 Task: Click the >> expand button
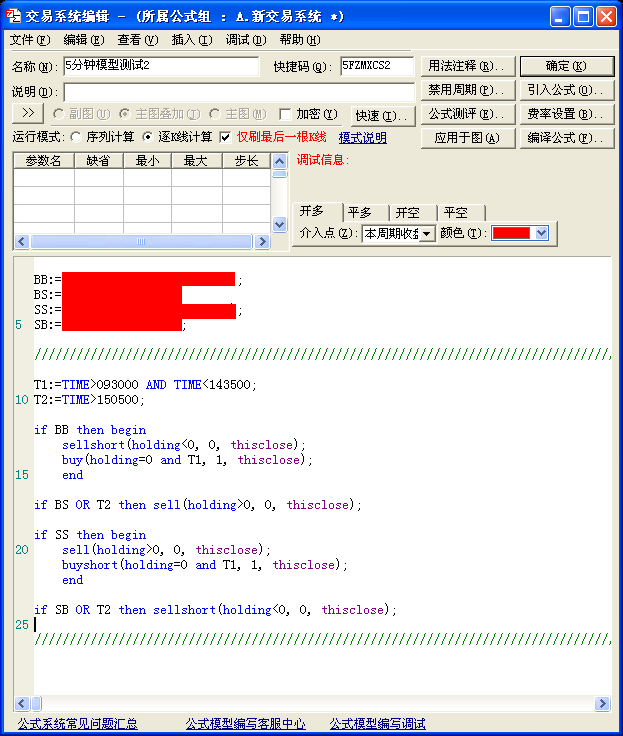click(x=28, y=113)
